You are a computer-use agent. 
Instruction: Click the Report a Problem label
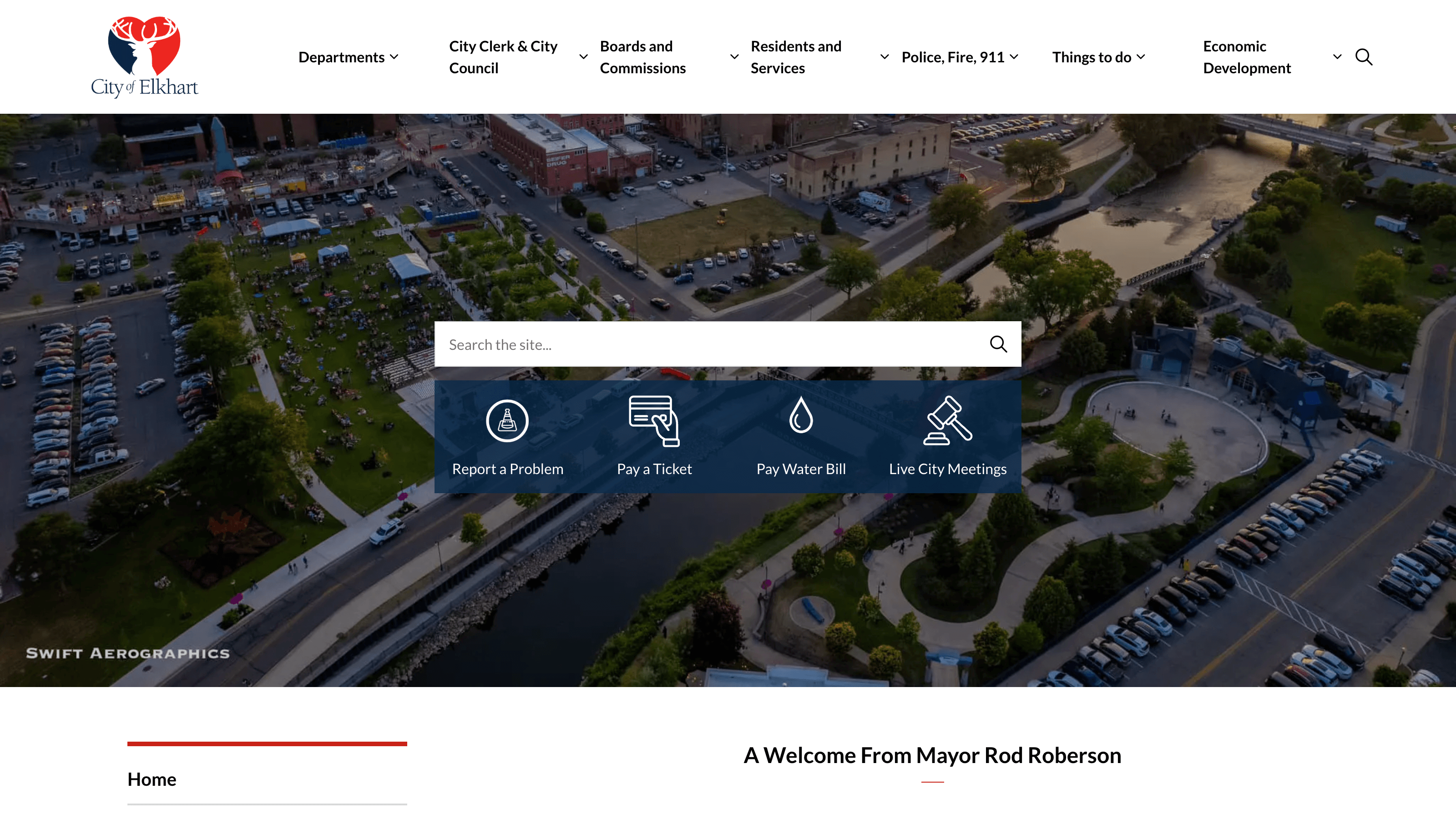tap(507, 469)
